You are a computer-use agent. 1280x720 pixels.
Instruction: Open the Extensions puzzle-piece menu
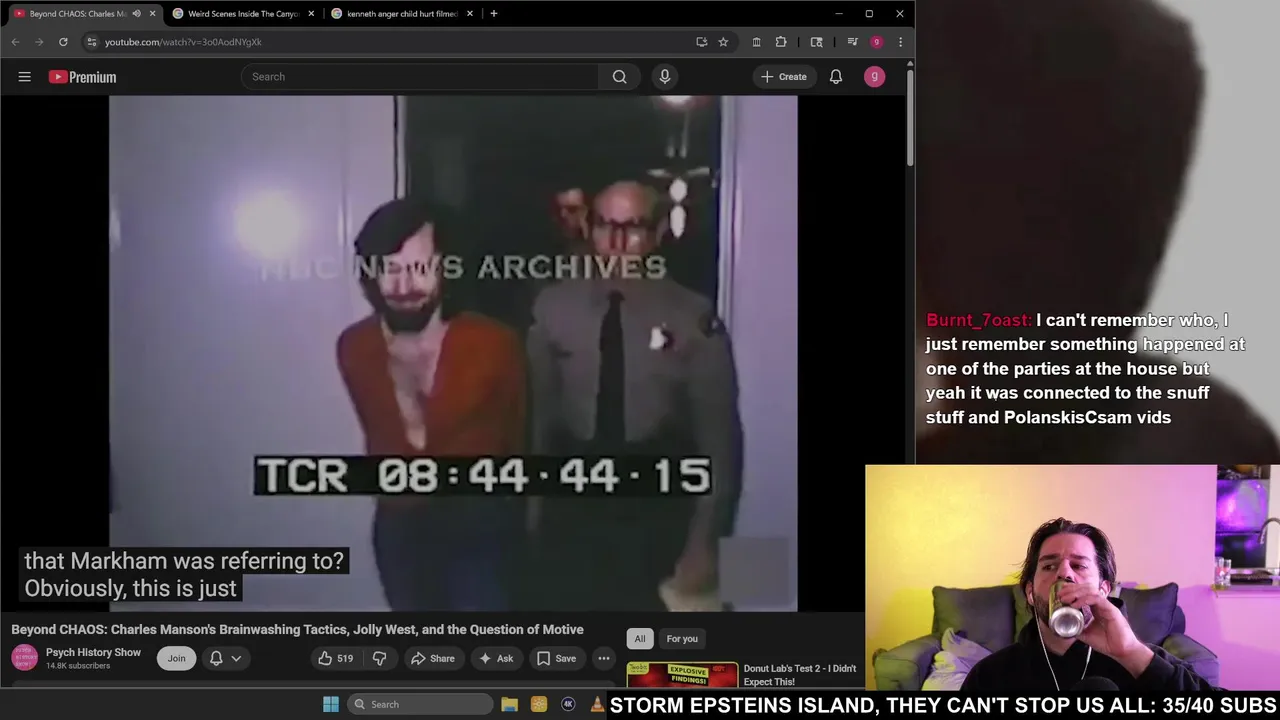(781, 42)
